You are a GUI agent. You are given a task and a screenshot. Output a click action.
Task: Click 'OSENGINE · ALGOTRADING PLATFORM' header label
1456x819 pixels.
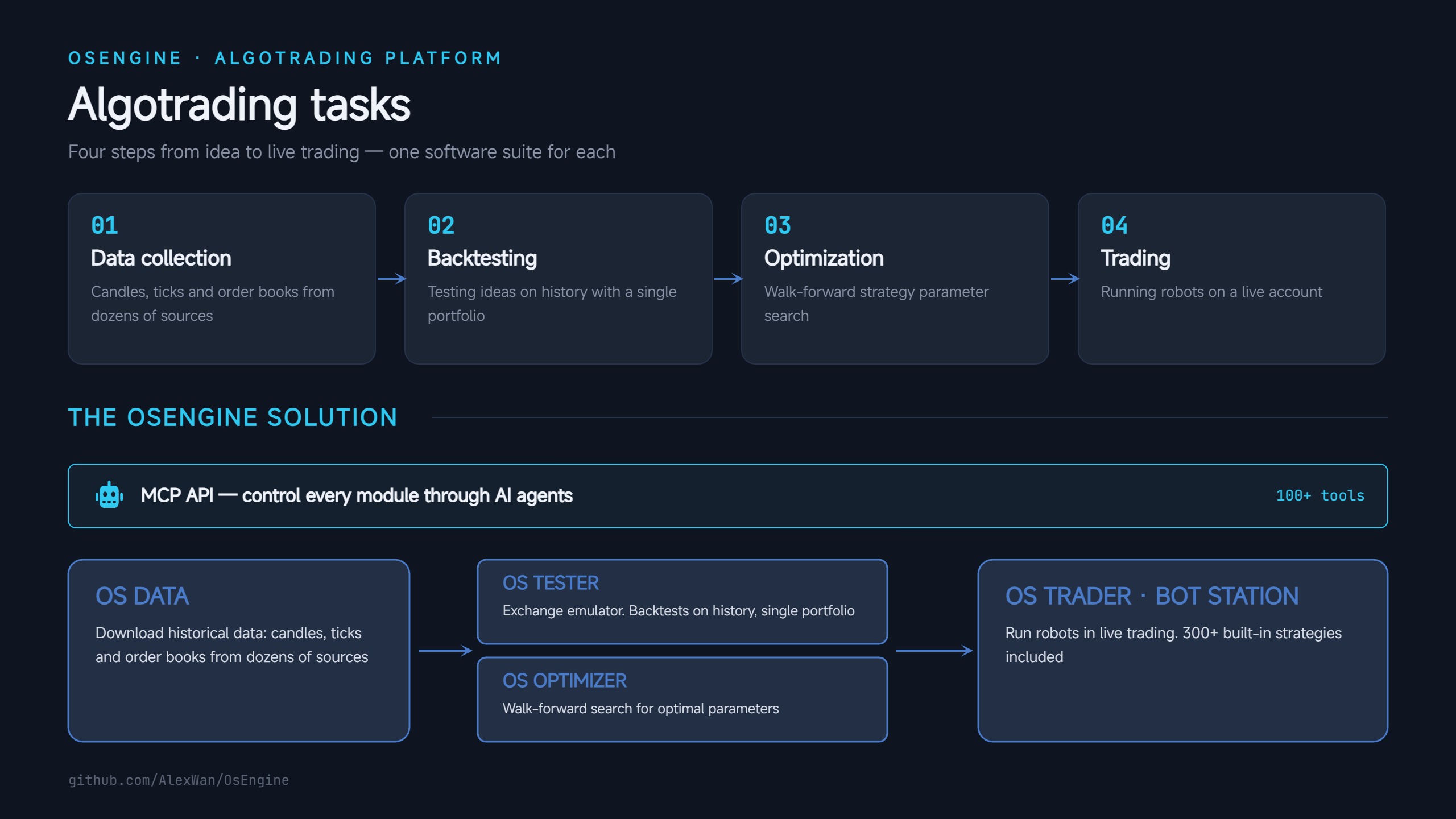285,58
